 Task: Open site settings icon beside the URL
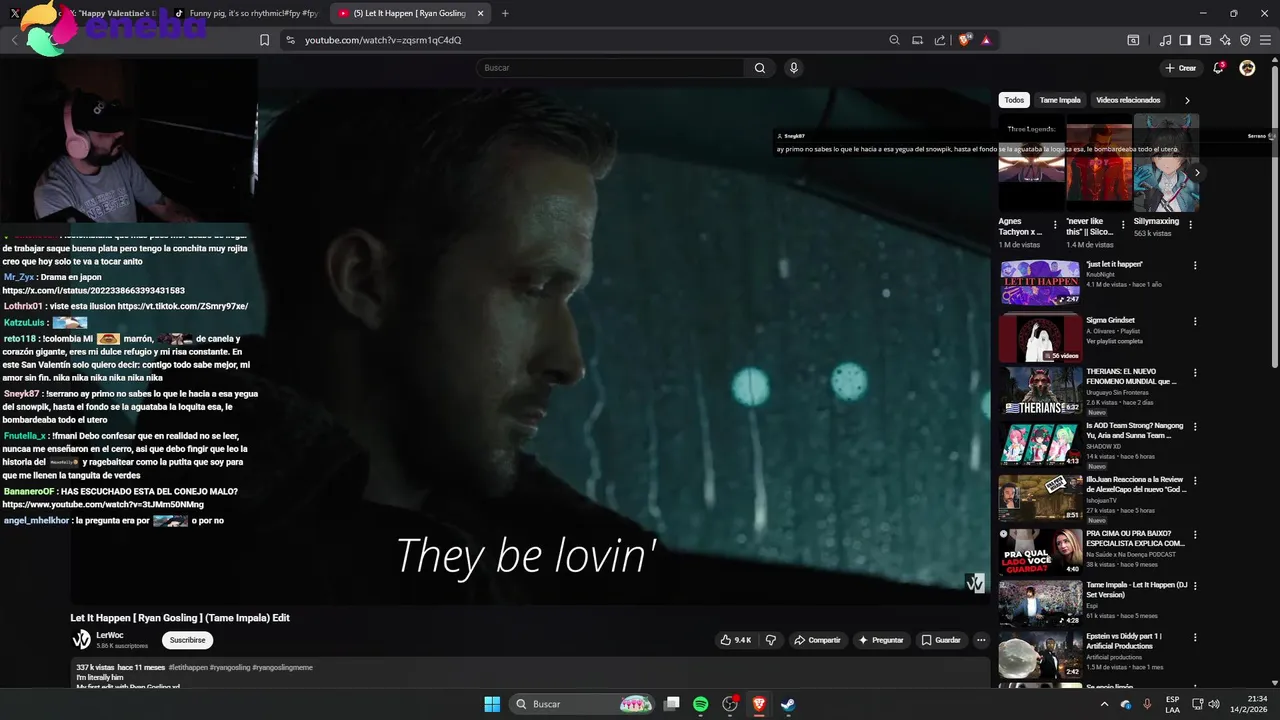[290, 40]
